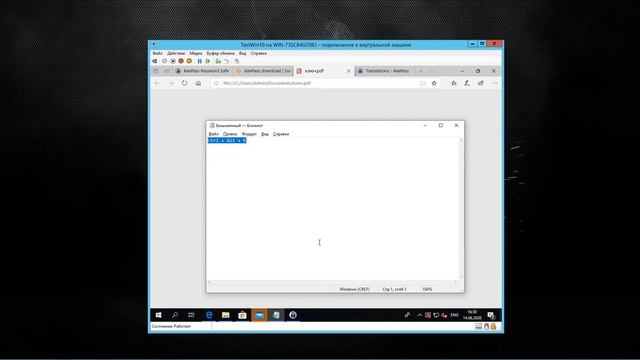Screen dimensions: 640x360
Task: Click the Revert arrow icon in Hyper-V toolbar
Action: 227,61
